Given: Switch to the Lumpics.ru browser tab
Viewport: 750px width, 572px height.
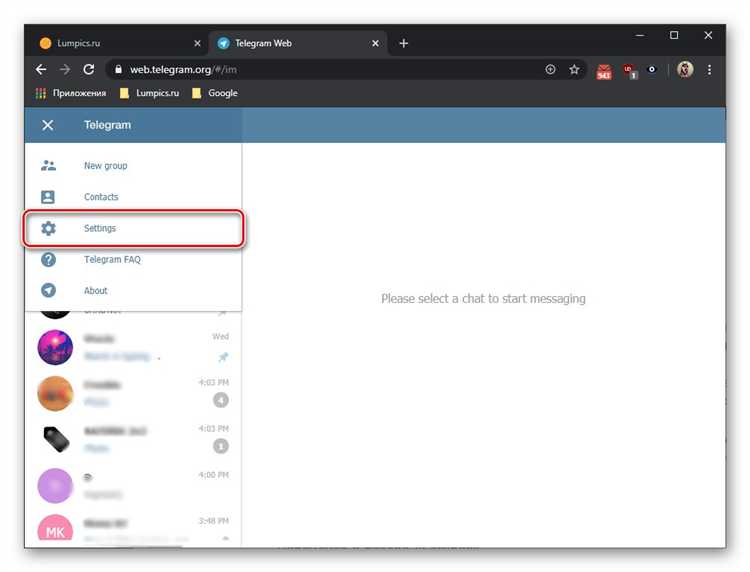Looking at the screenshot, I should click(x=120, y=43).
